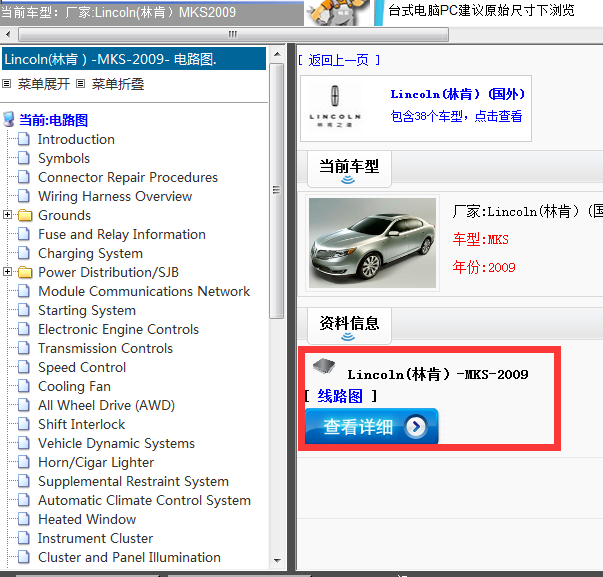The height and width of the screenshot is (577, 603).
Task: Select Connector Repair Procedures
Action: (x=128, y=177)
